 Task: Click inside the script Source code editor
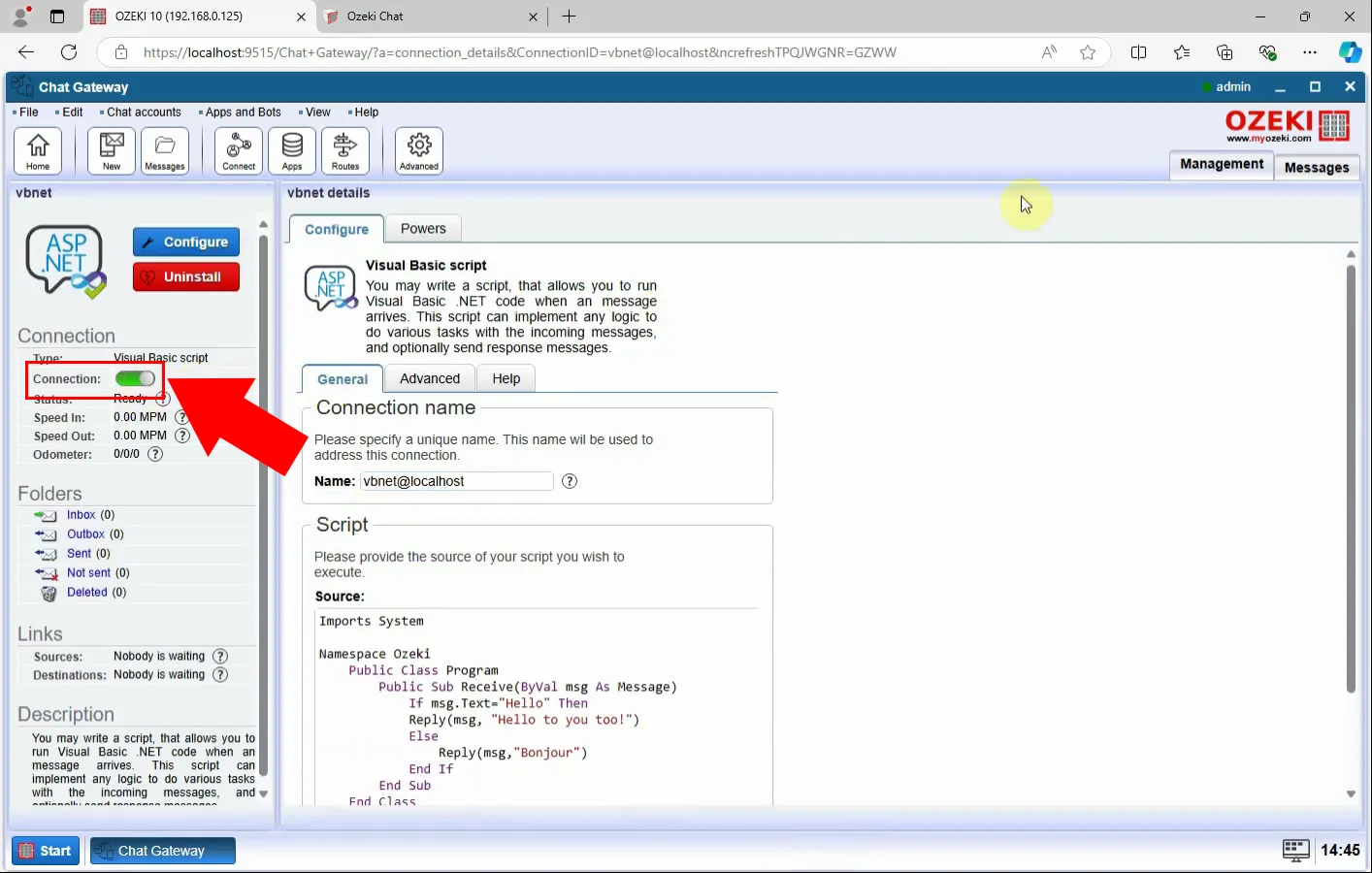point(538,707)
